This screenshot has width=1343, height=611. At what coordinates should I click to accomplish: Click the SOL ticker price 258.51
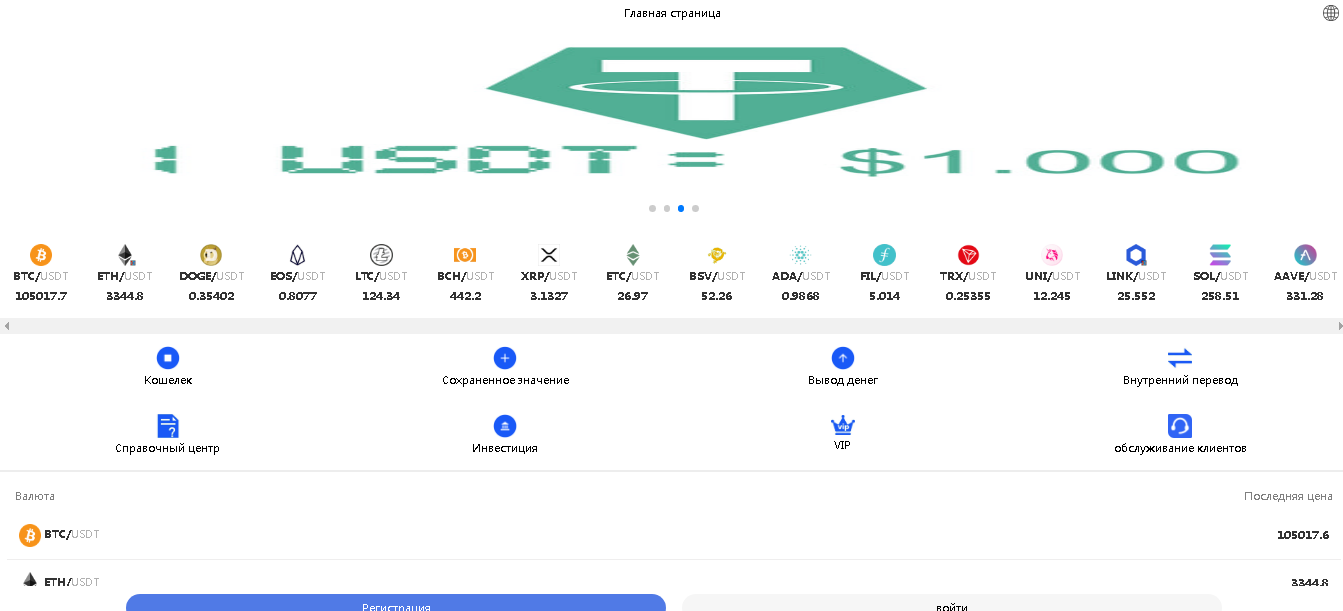[x=1220, y=296]
